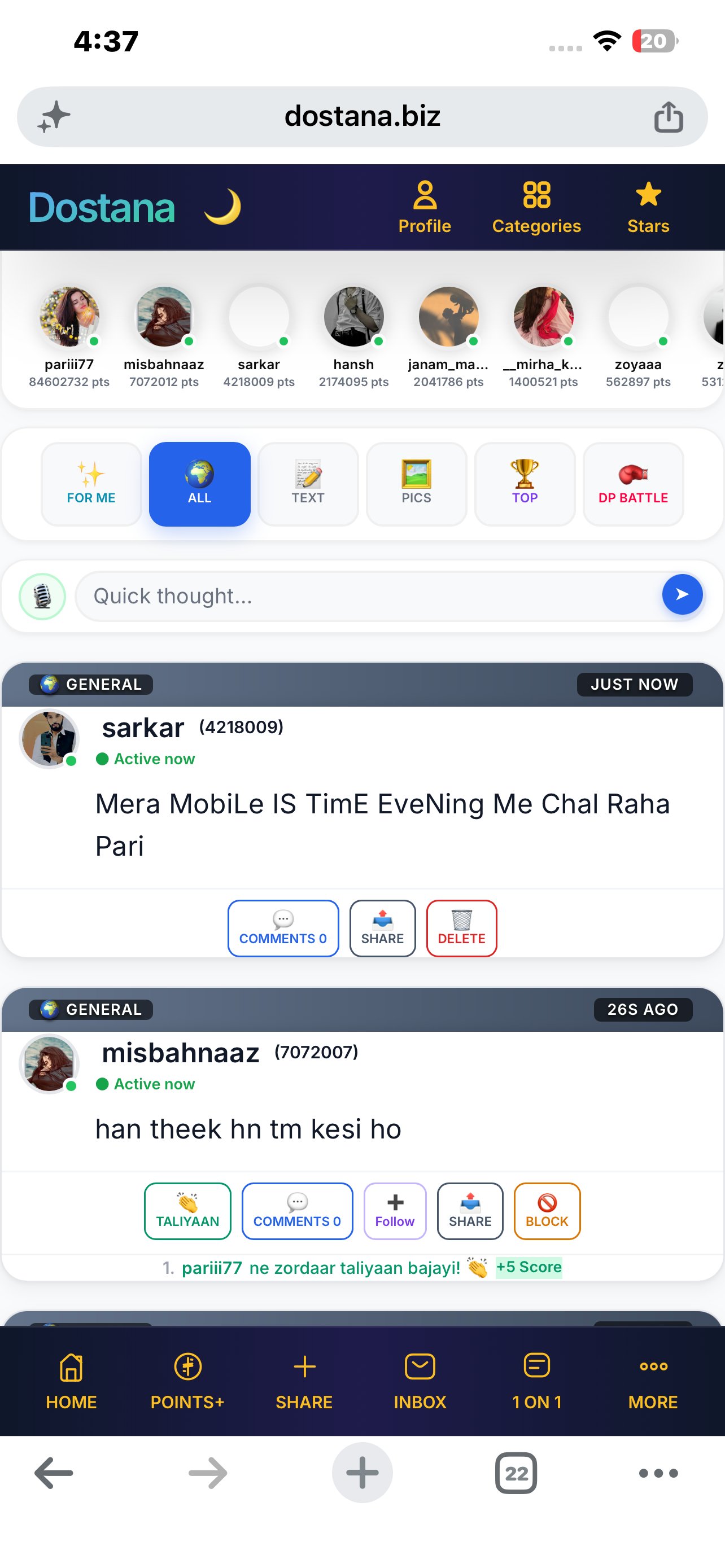
Task: Click the Quick thought input field
Action: point(368,595)
